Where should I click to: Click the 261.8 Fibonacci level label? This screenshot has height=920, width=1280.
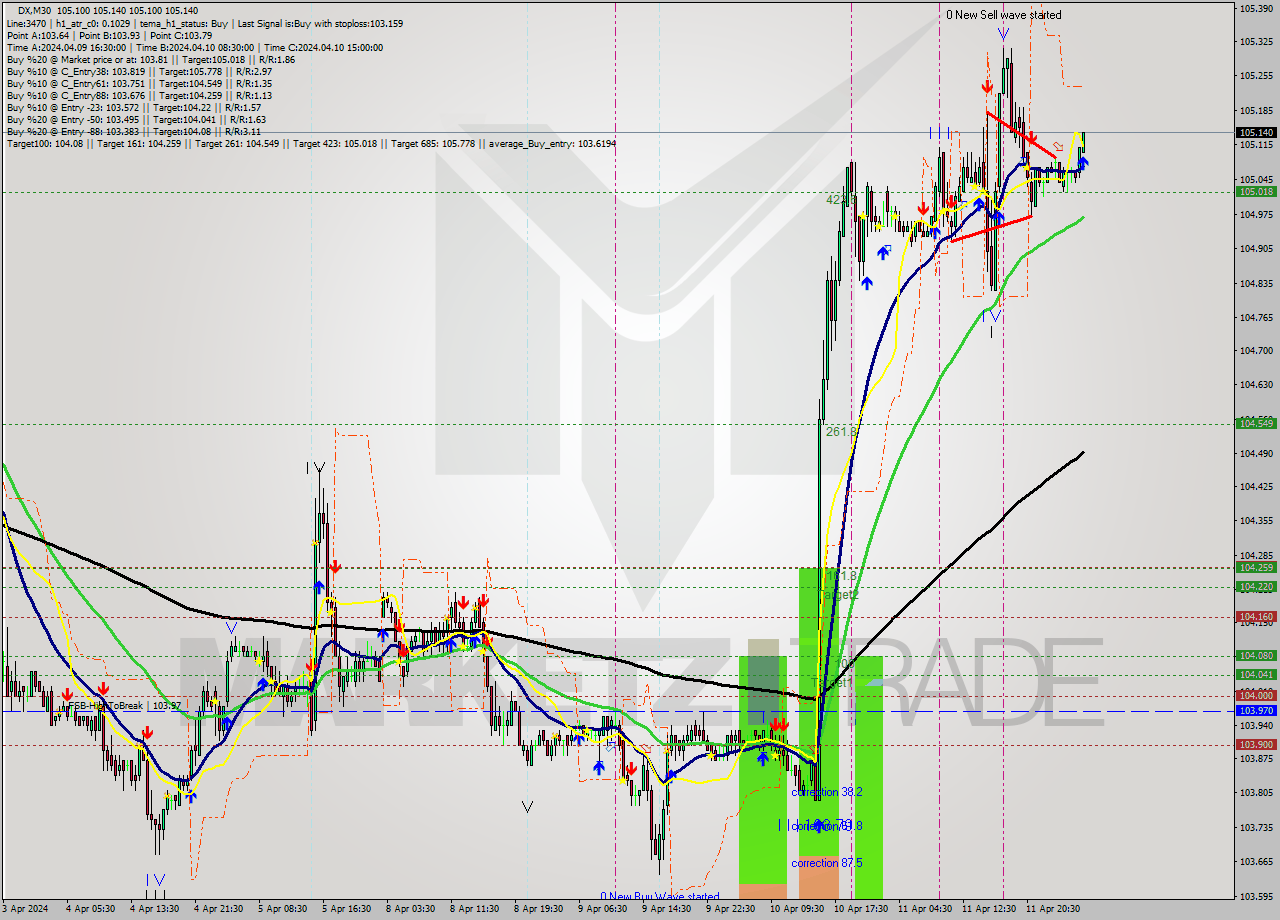coord(840,432)
